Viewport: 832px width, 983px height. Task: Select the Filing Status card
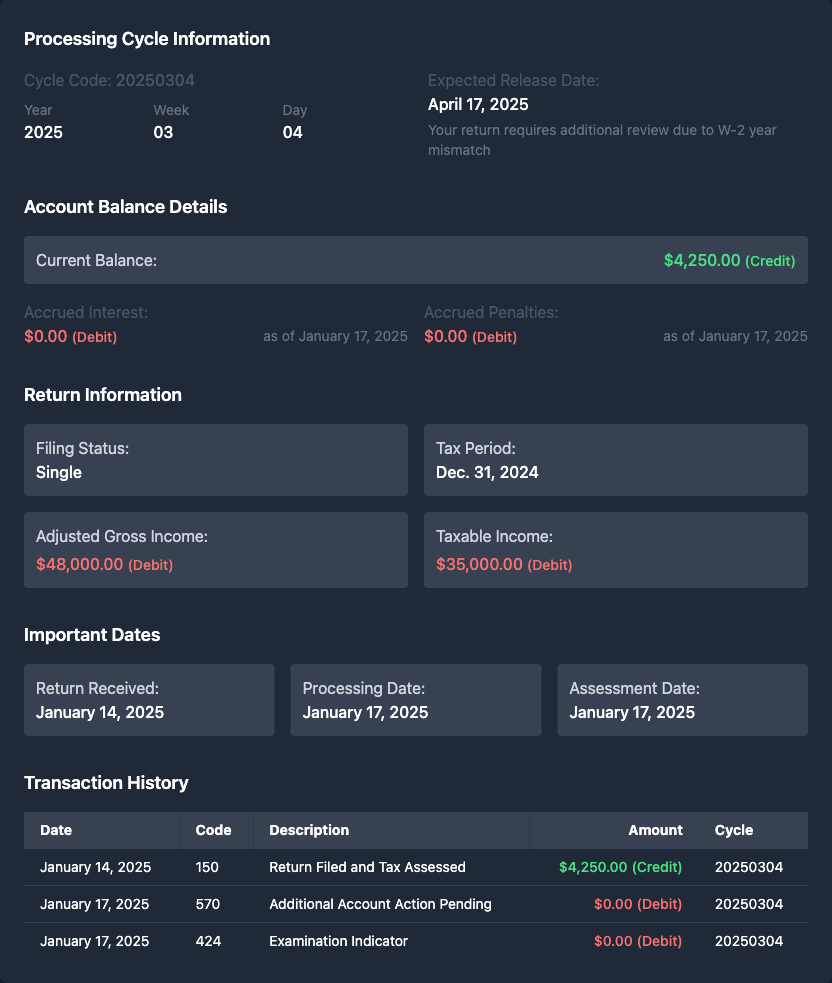click(215, 460)
